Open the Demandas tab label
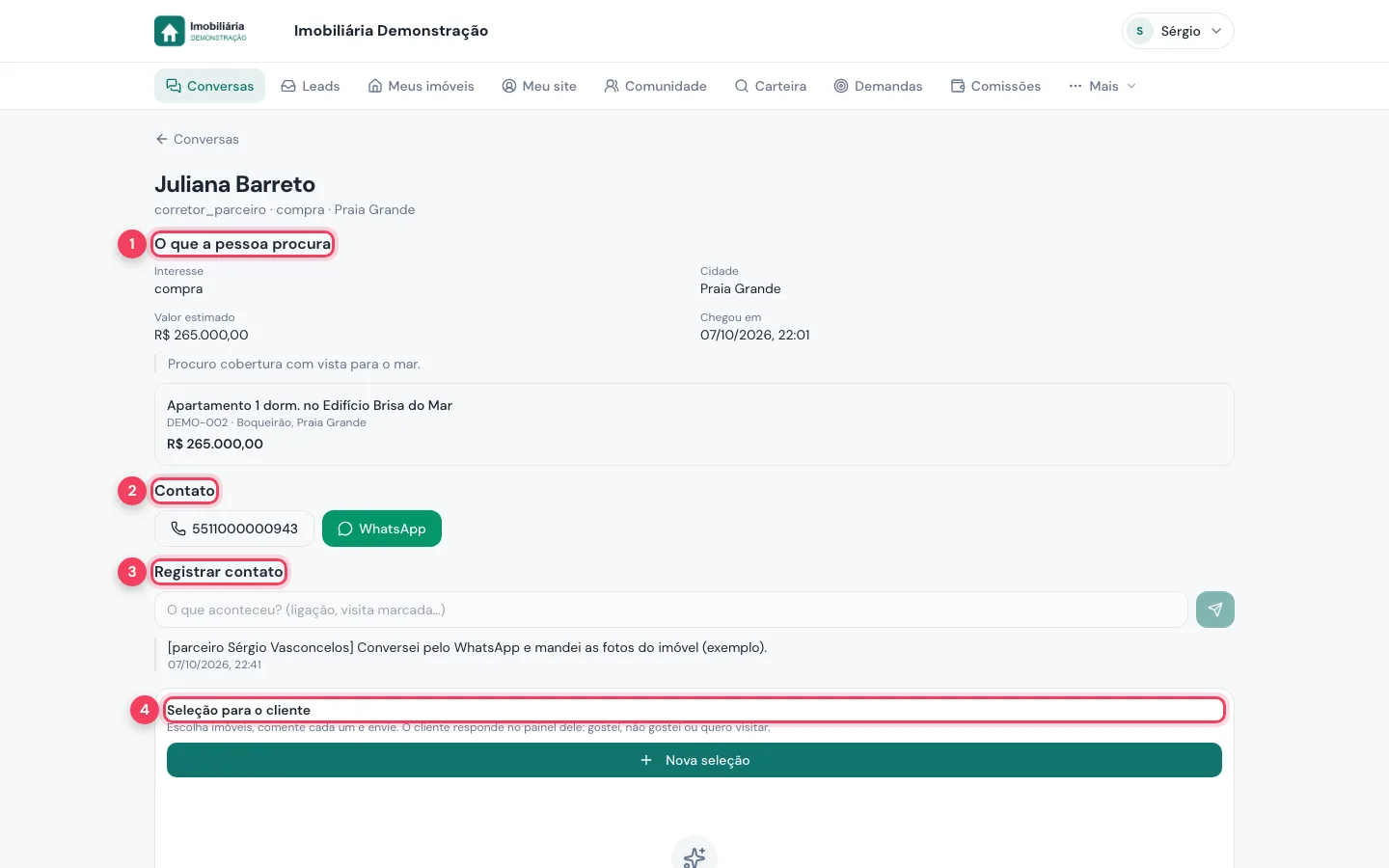The image size is (1389, 868). coord(888,86)
